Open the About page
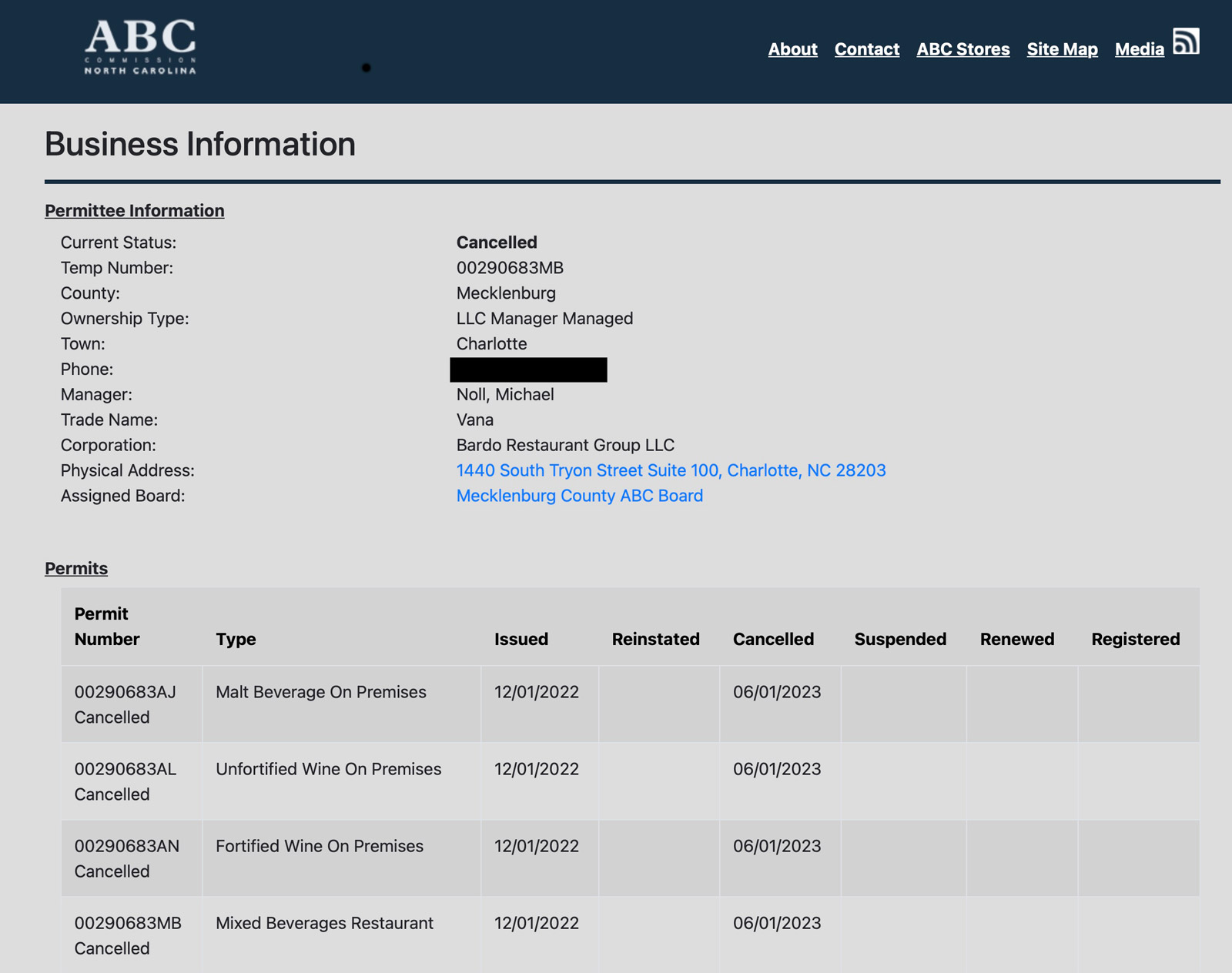 click(x=792, y=49)
